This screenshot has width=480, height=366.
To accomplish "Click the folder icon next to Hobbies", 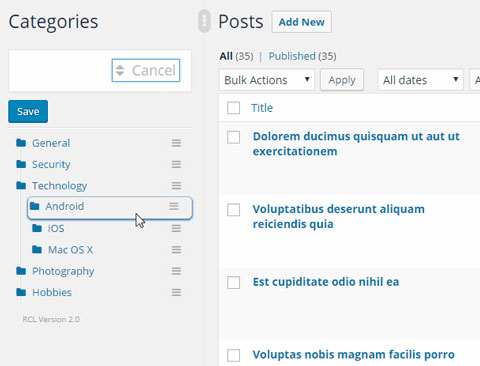I will 21,292.
